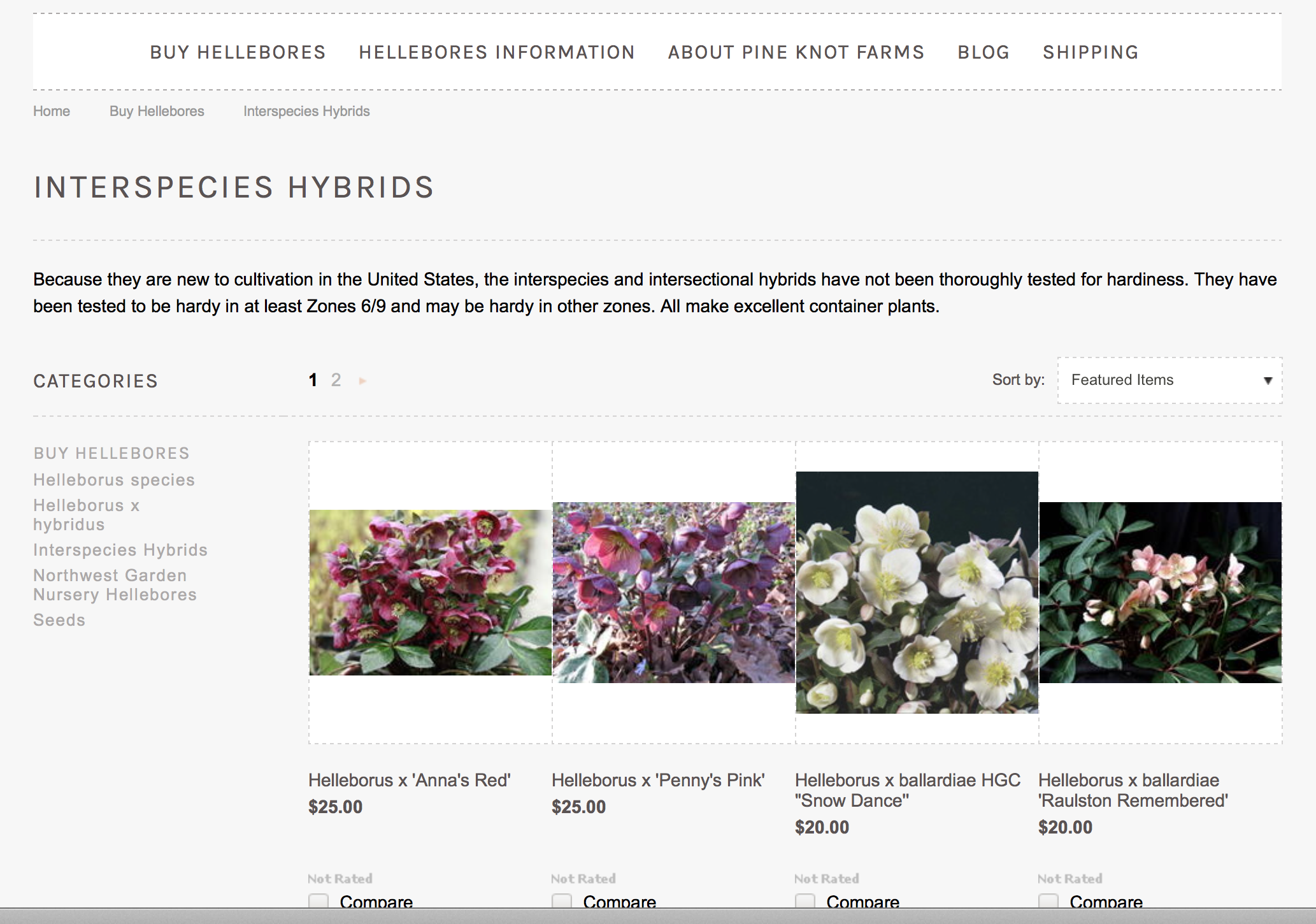Viewport: 1316px width, 924px height.
Task: Open the Seeds category link
Action: [x=59, y=620]
